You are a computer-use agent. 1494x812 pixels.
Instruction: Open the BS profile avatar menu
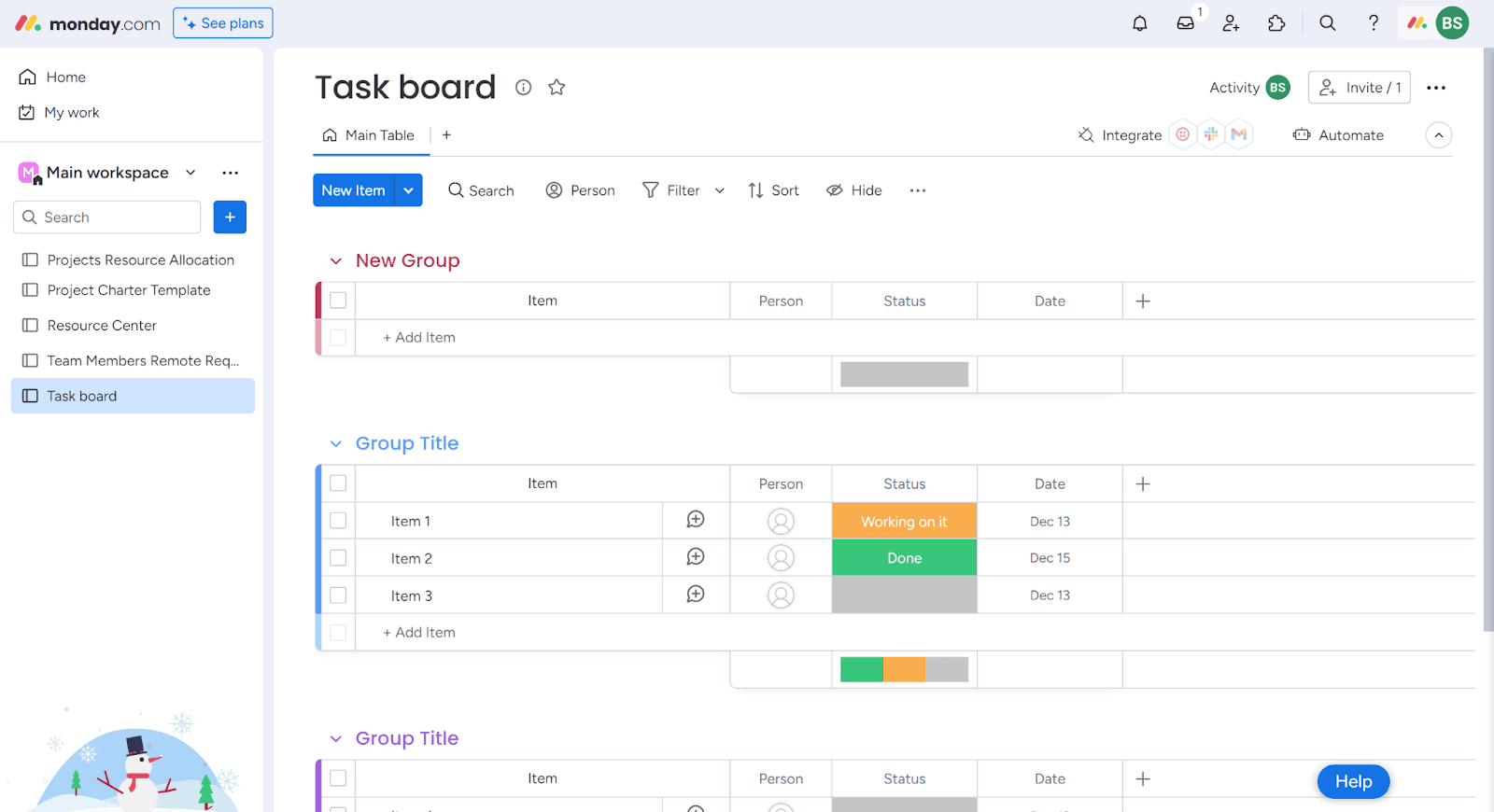[x=1452, y=23]
